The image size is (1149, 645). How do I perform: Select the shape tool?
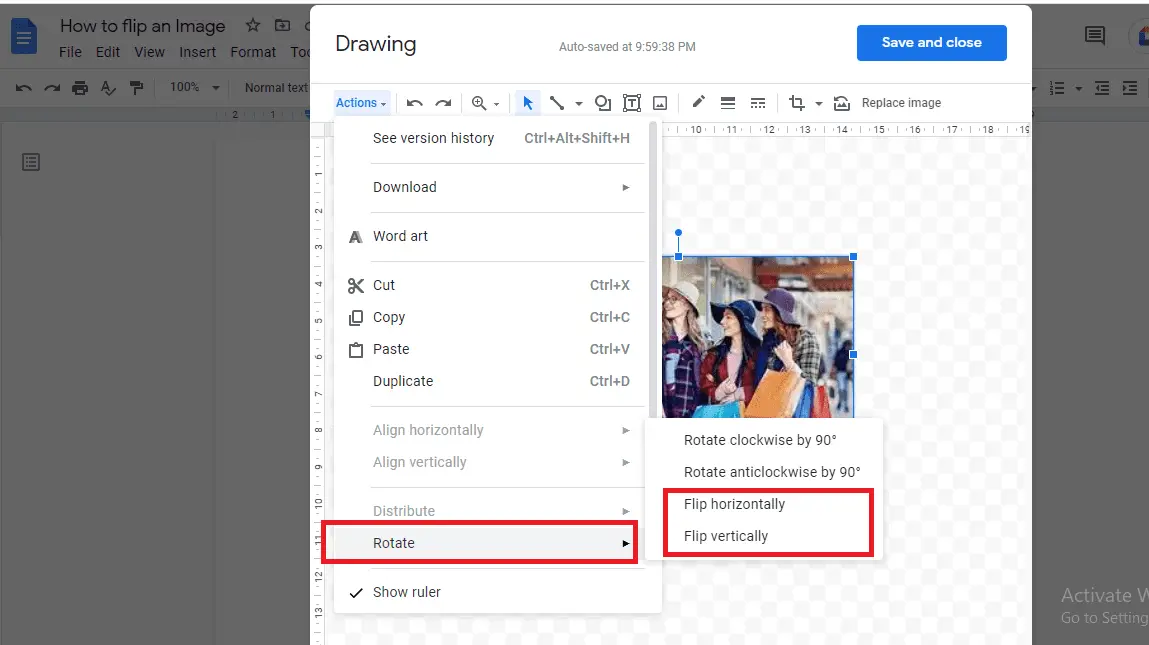(603, 102)
